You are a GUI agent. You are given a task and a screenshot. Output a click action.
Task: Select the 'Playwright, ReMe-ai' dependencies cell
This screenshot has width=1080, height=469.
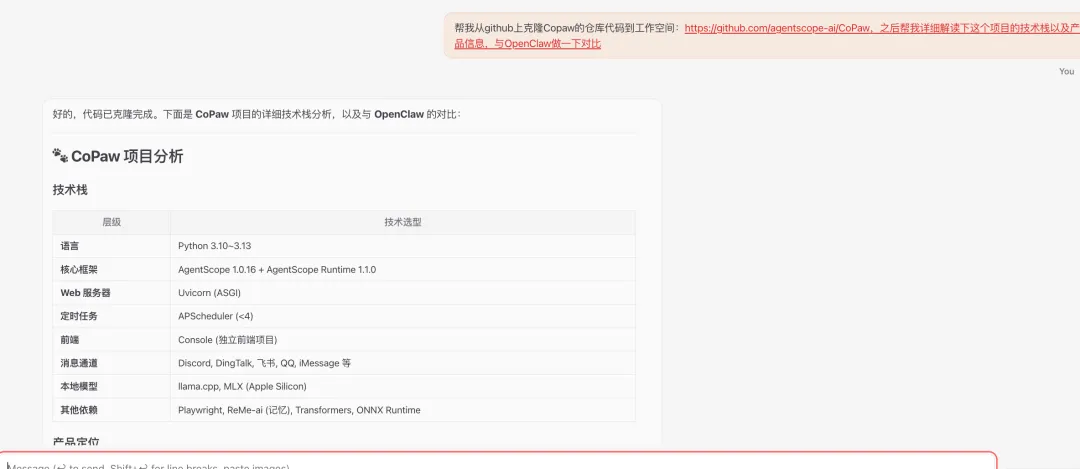403,410
